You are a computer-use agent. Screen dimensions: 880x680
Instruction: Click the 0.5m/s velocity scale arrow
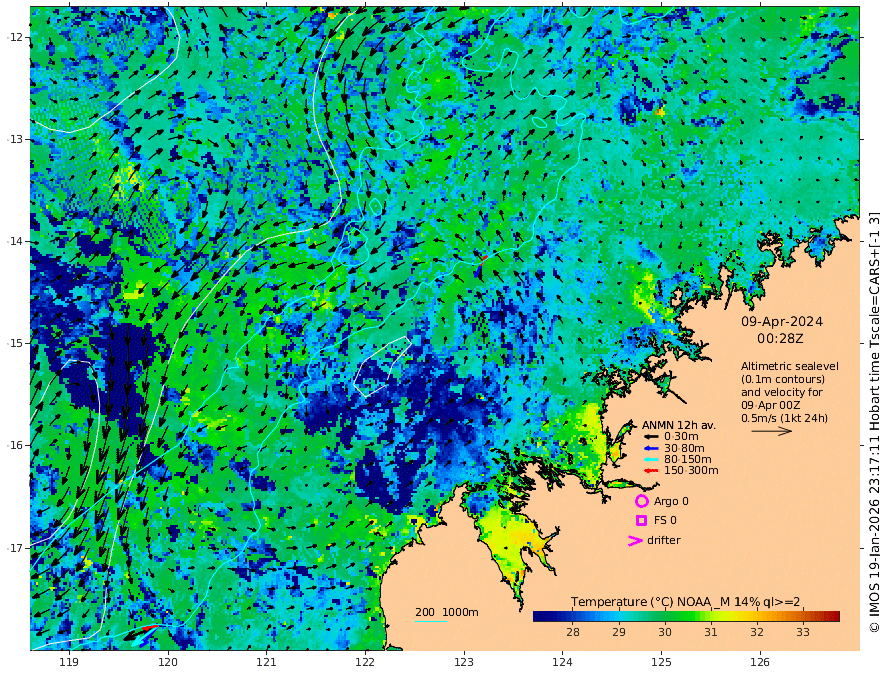coord(772,431)
